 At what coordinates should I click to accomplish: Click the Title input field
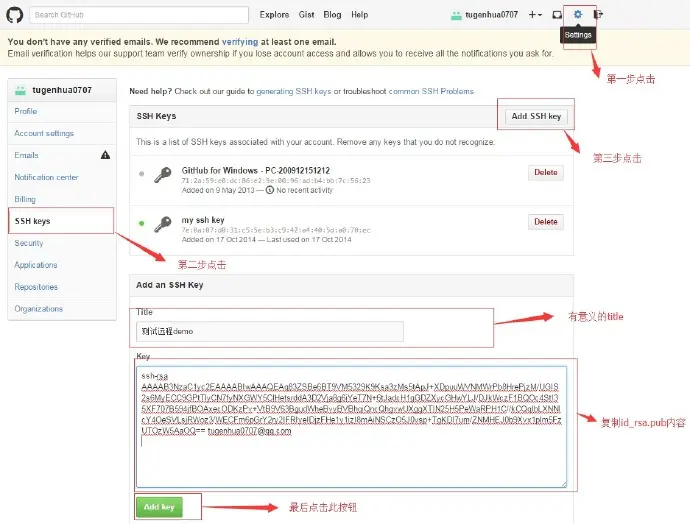270,331
